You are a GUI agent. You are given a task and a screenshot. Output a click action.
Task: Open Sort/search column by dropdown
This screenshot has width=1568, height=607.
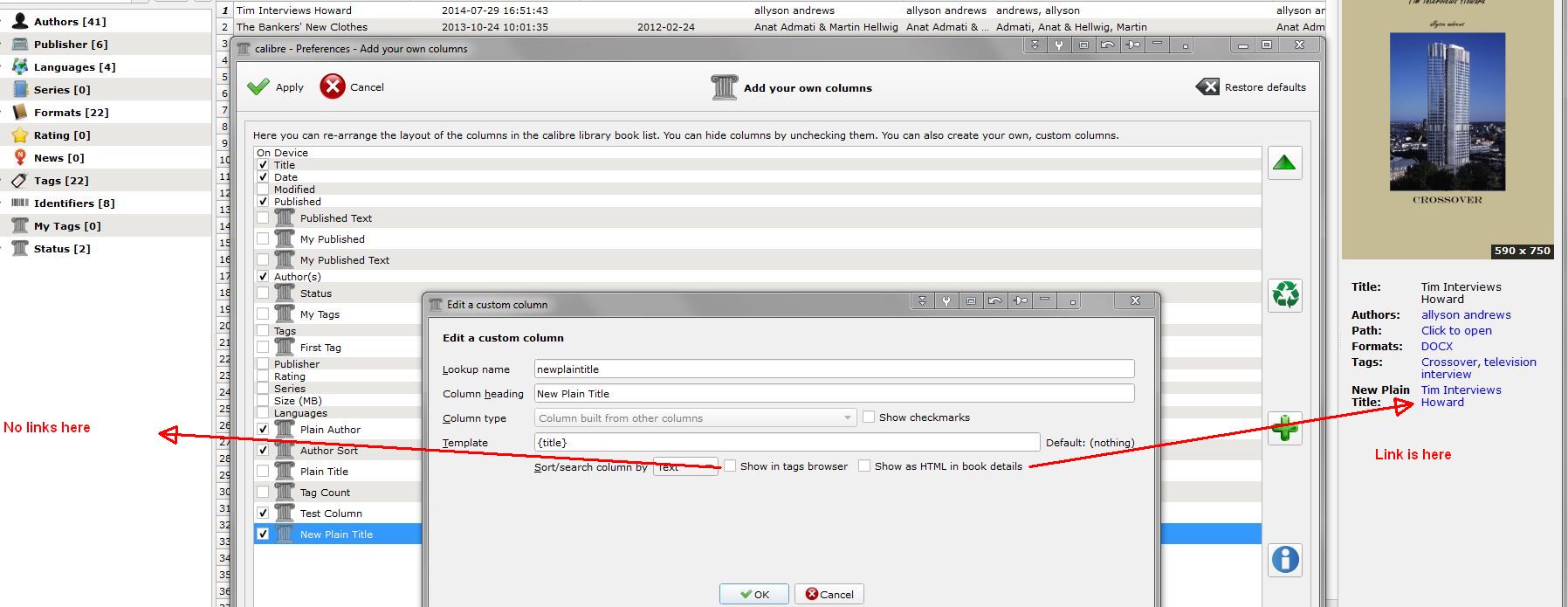(x=685, y=467)
